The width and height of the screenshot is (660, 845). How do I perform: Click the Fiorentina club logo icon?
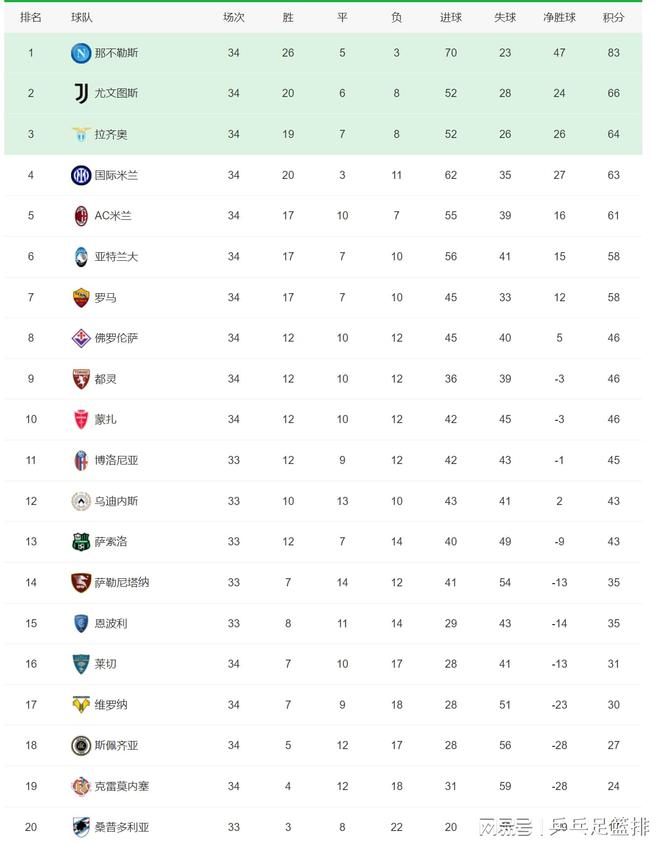click(81, 338)
